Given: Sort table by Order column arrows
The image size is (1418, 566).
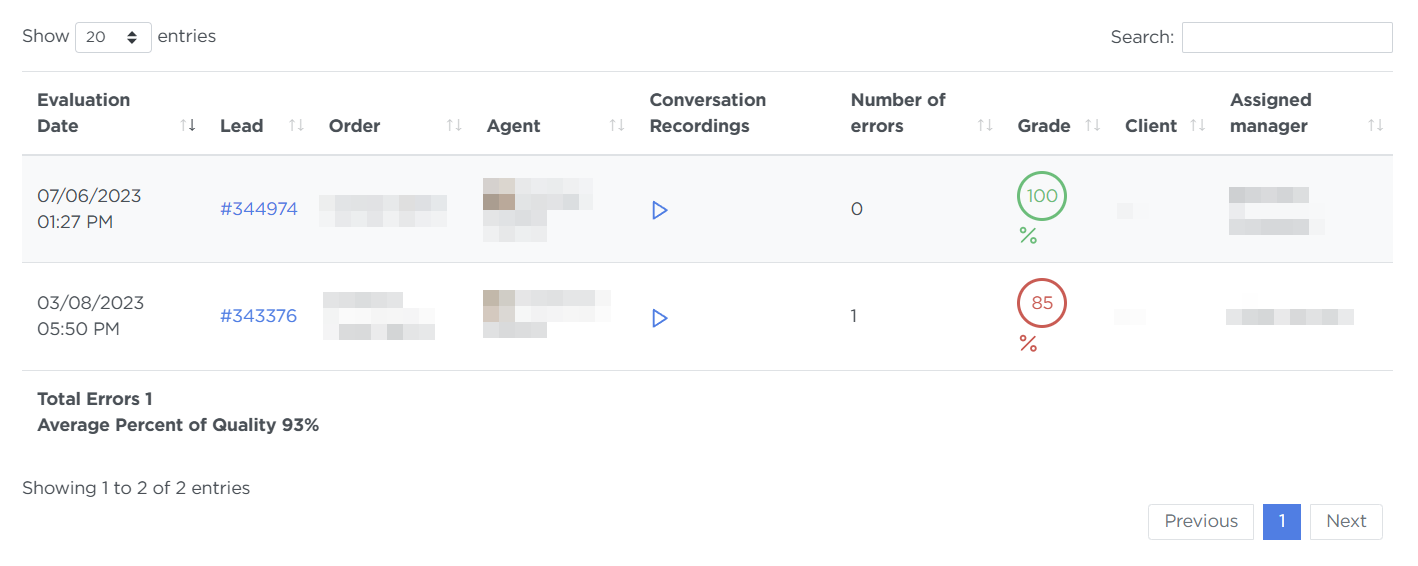Looking at the screenshot, I should point(454,125).
